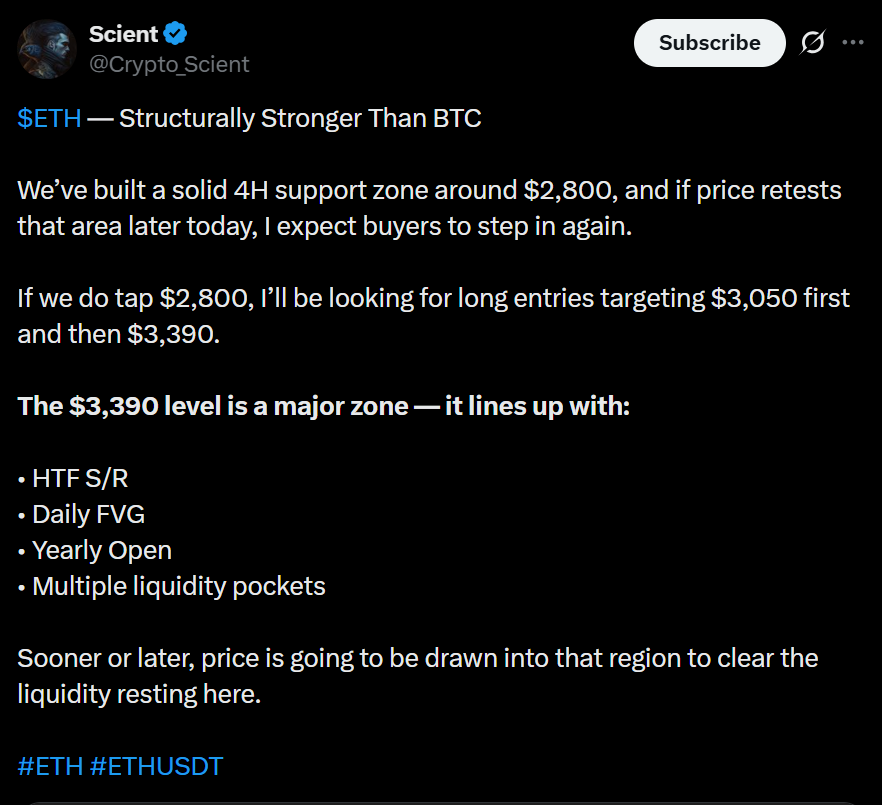Open the @Crypto_Scient handle link
Image resolution: width=882 pixels, height=805 pixels.
point(169,64)
